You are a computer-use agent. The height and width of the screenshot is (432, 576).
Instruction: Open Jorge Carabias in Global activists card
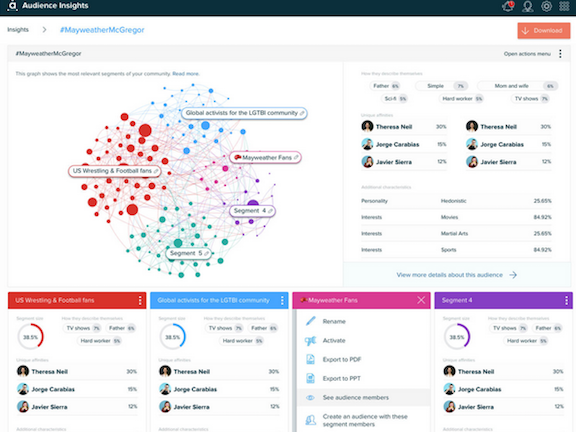pos(219,389)
